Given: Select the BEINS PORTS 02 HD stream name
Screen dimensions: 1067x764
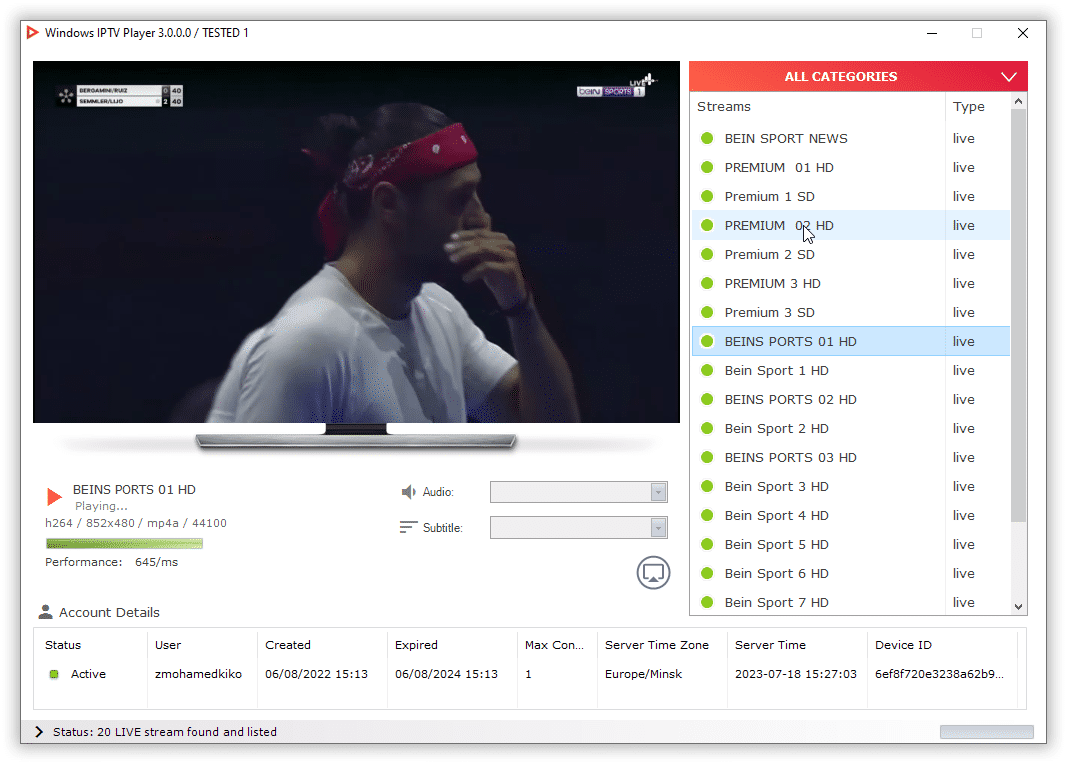Looking at the screenshot, I should pyautogui.click(x=791, y=399).
